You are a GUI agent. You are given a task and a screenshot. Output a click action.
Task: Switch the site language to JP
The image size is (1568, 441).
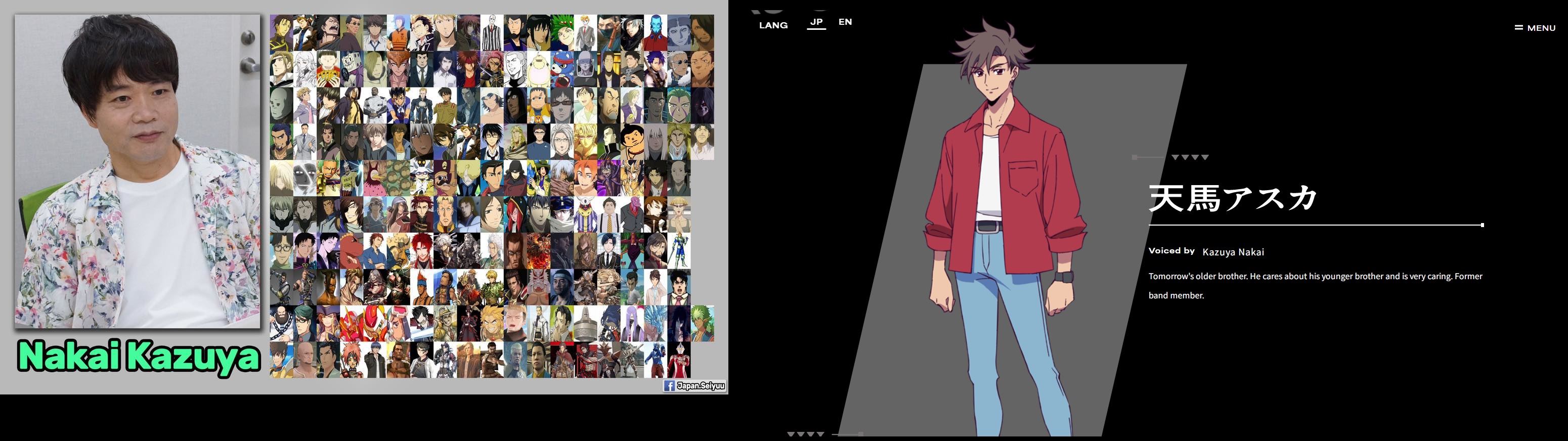point(816,22)
